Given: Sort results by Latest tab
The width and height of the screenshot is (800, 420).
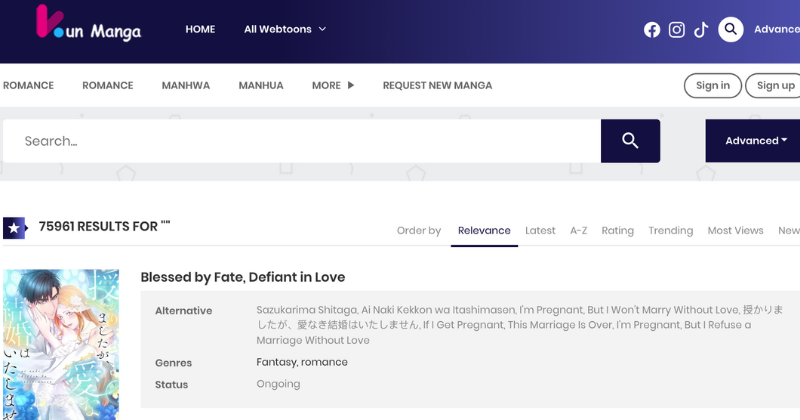Looking at the screenshot, I should pos(540,231).
